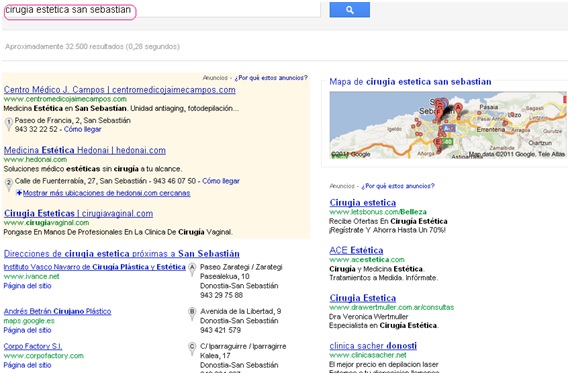The width and height of the screenshot is (570, 375).
Task: Open Mapa de cirugia estetica san sebastian heading
Action: pos(410,82)
